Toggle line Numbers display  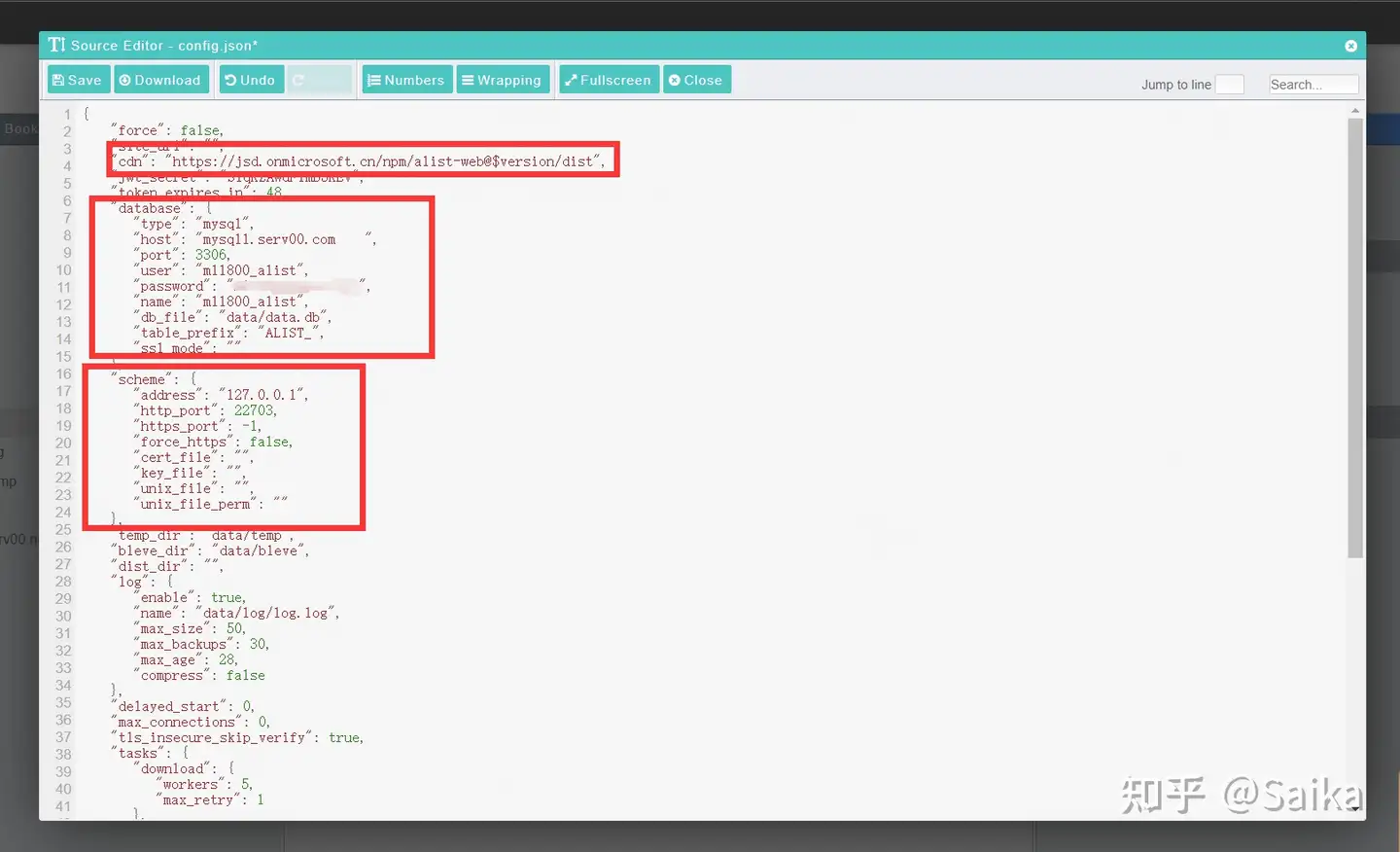[406, 80]
